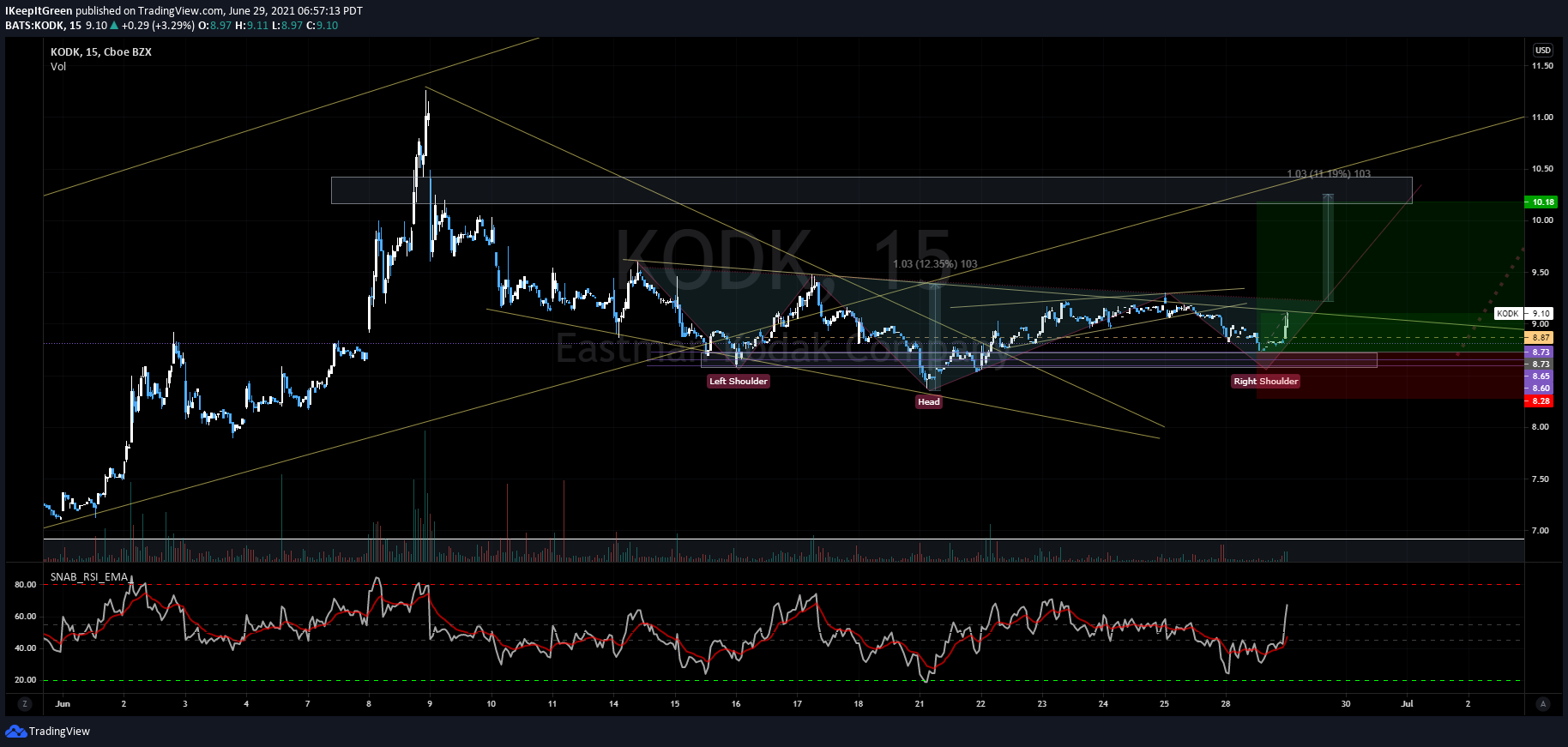Click date 9 on the time axis

pyautogui.click(x=430, y=703)
